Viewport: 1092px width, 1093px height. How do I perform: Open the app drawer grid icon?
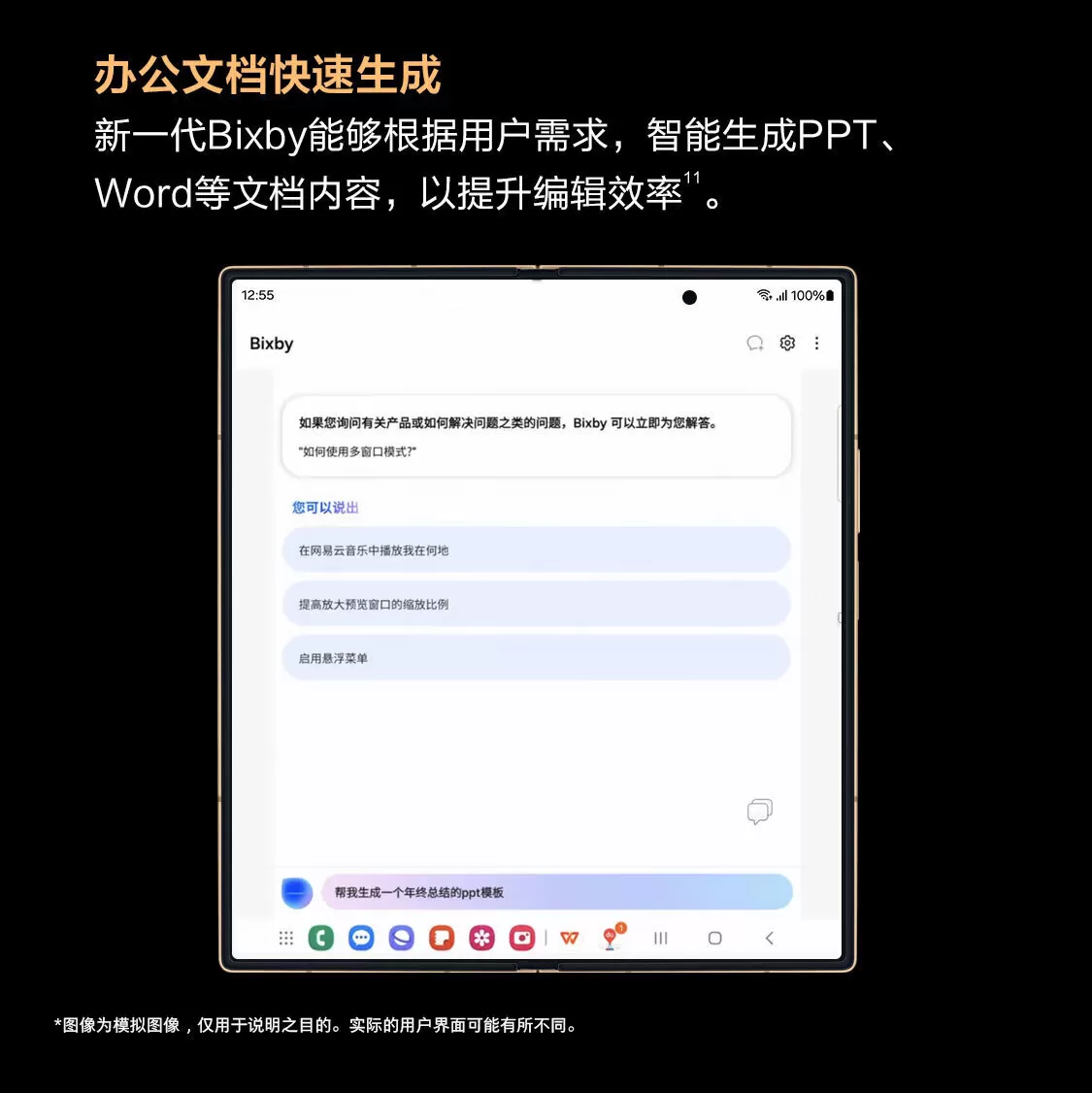(285, 939)
